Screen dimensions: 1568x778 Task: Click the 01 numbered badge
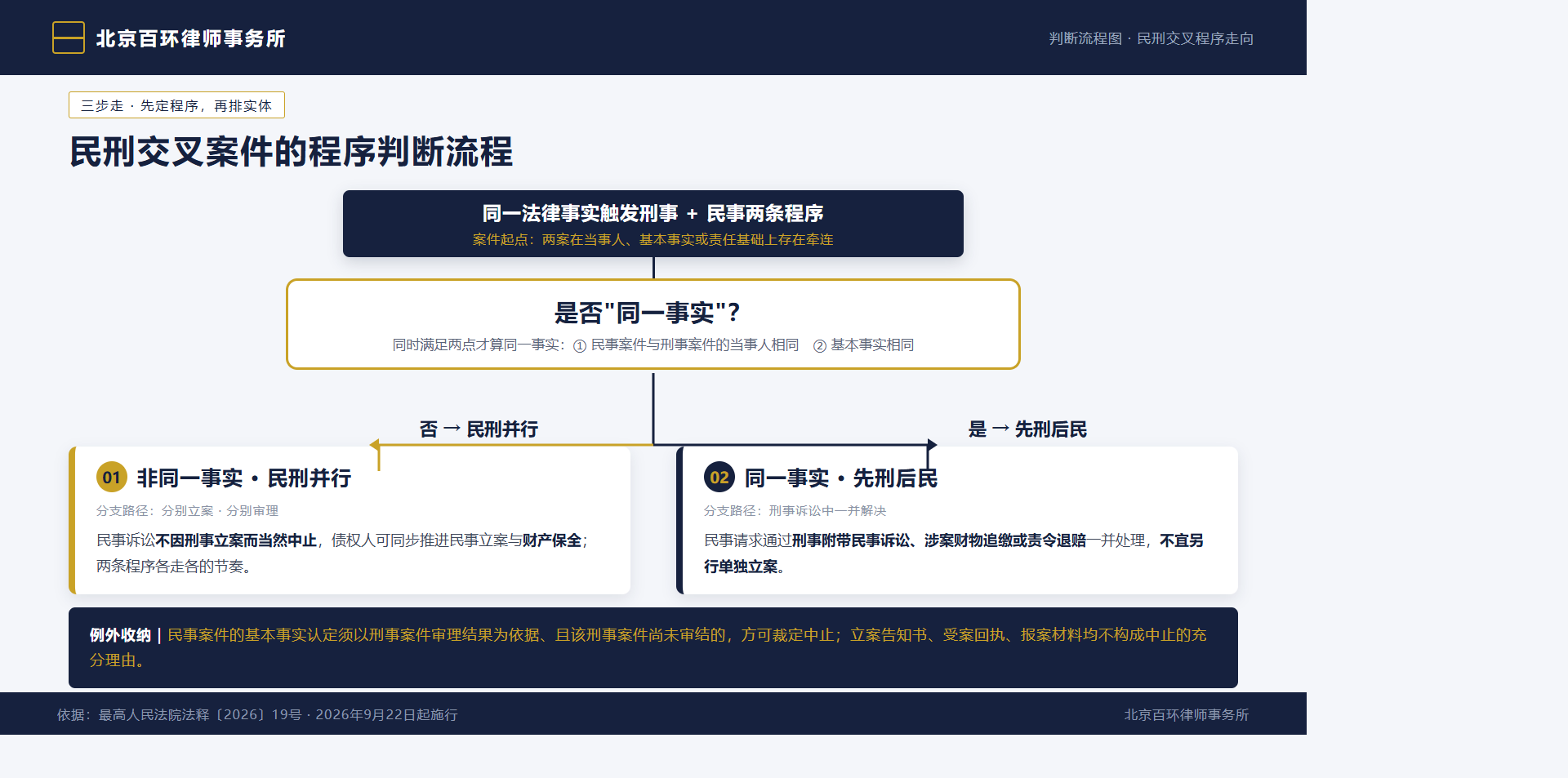112,478
